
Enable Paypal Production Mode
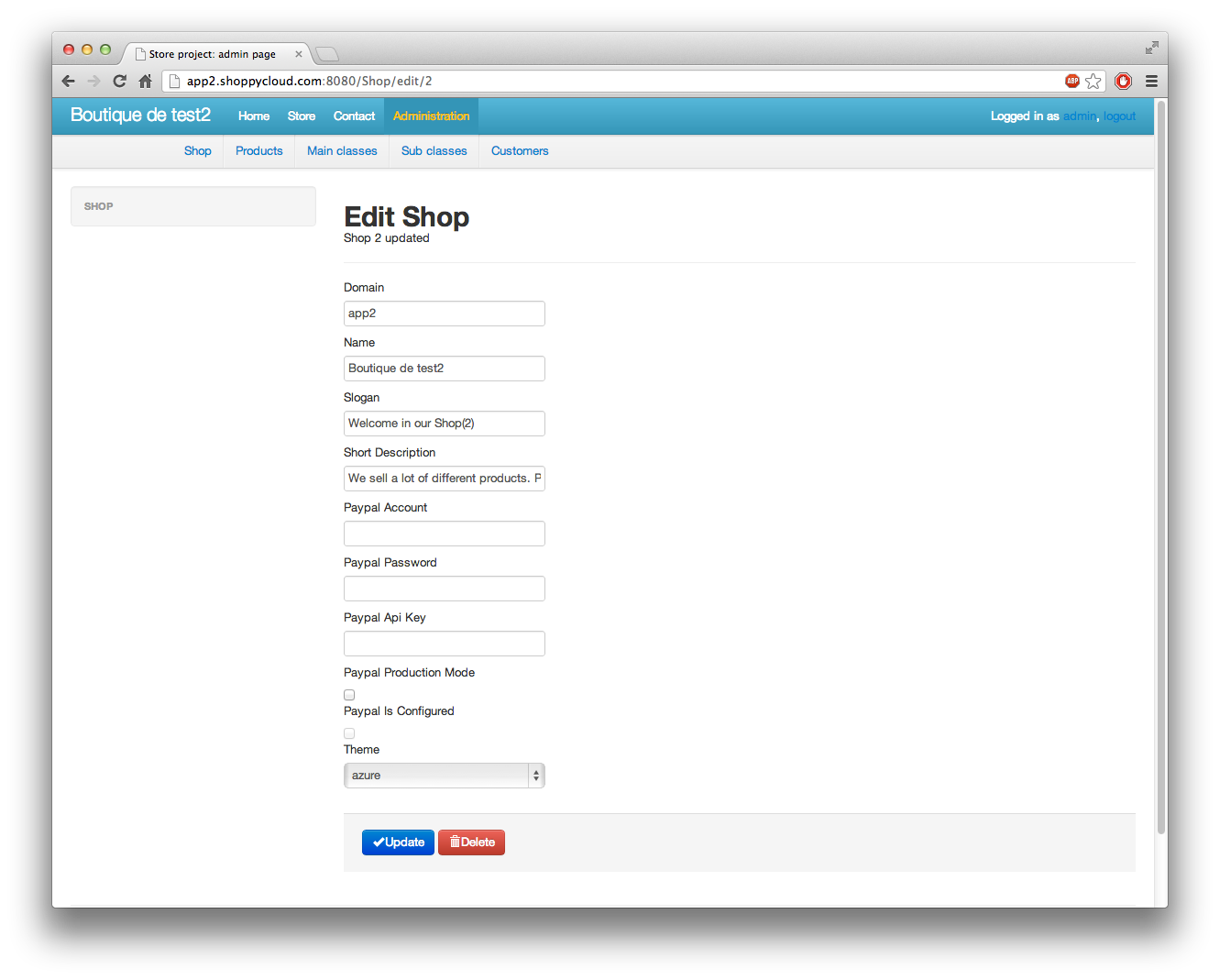[x=349, y=694]
